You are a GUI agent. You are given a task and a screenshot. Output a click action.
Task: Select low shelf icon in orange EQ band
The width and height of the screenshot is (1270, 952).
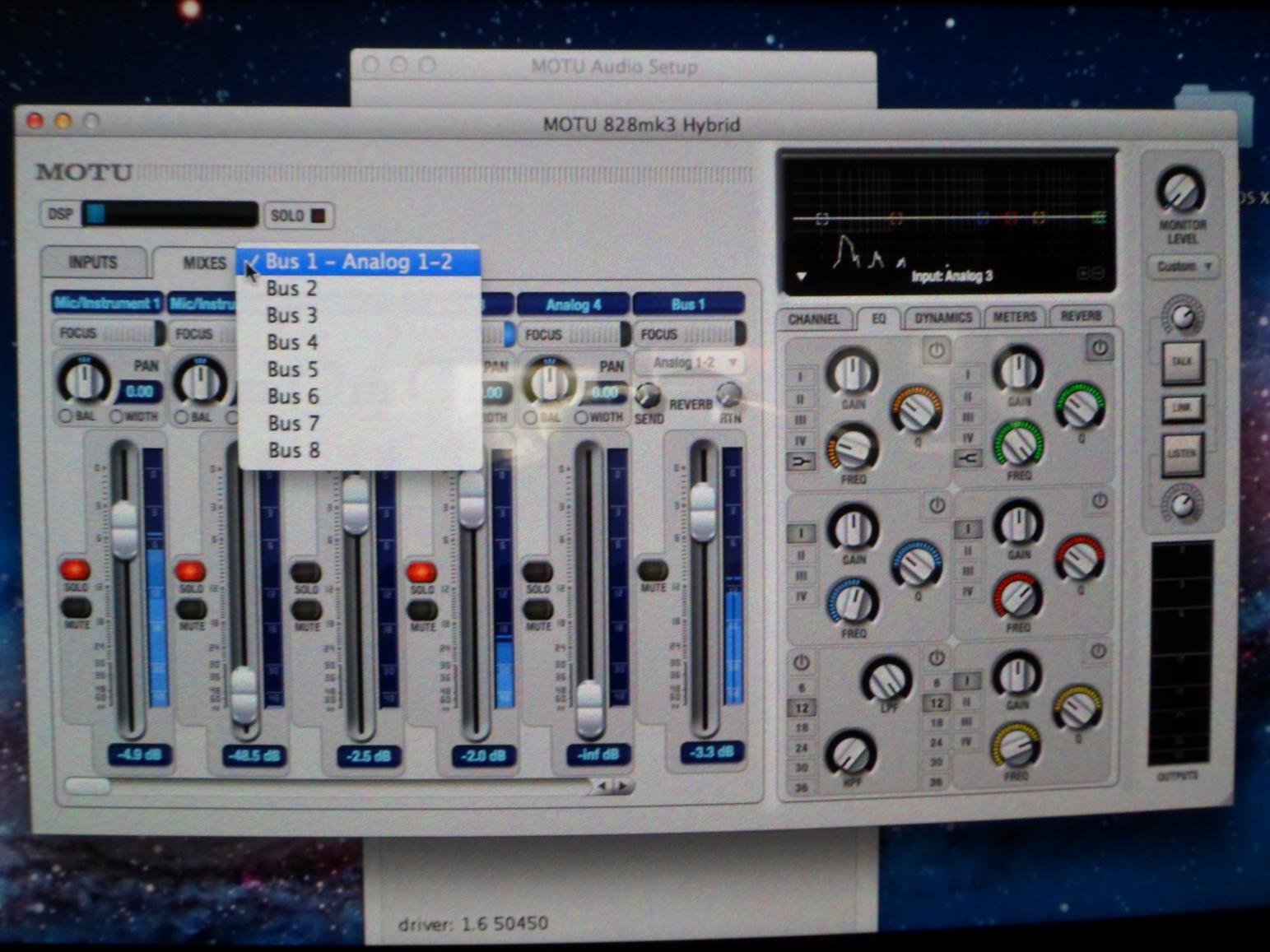click(801, 462)
